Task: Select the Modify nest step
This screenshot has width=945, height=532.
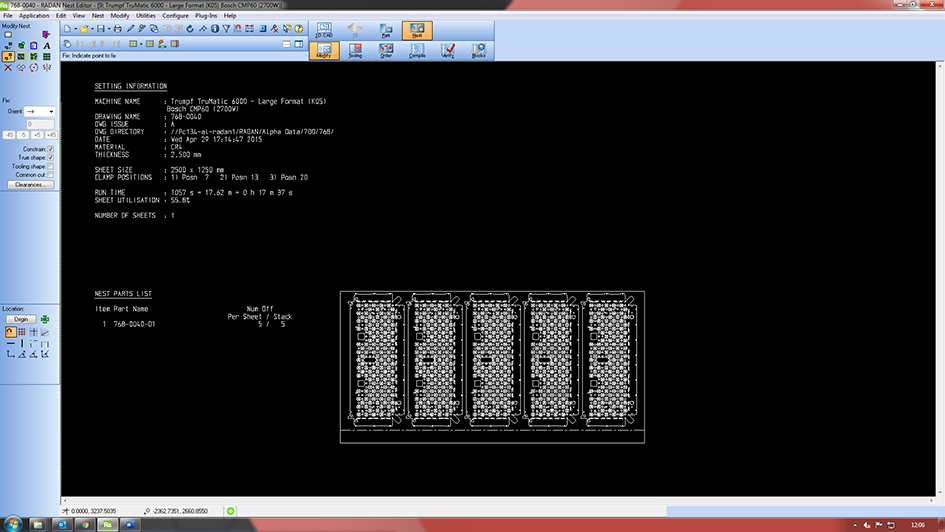Action: 324,51
